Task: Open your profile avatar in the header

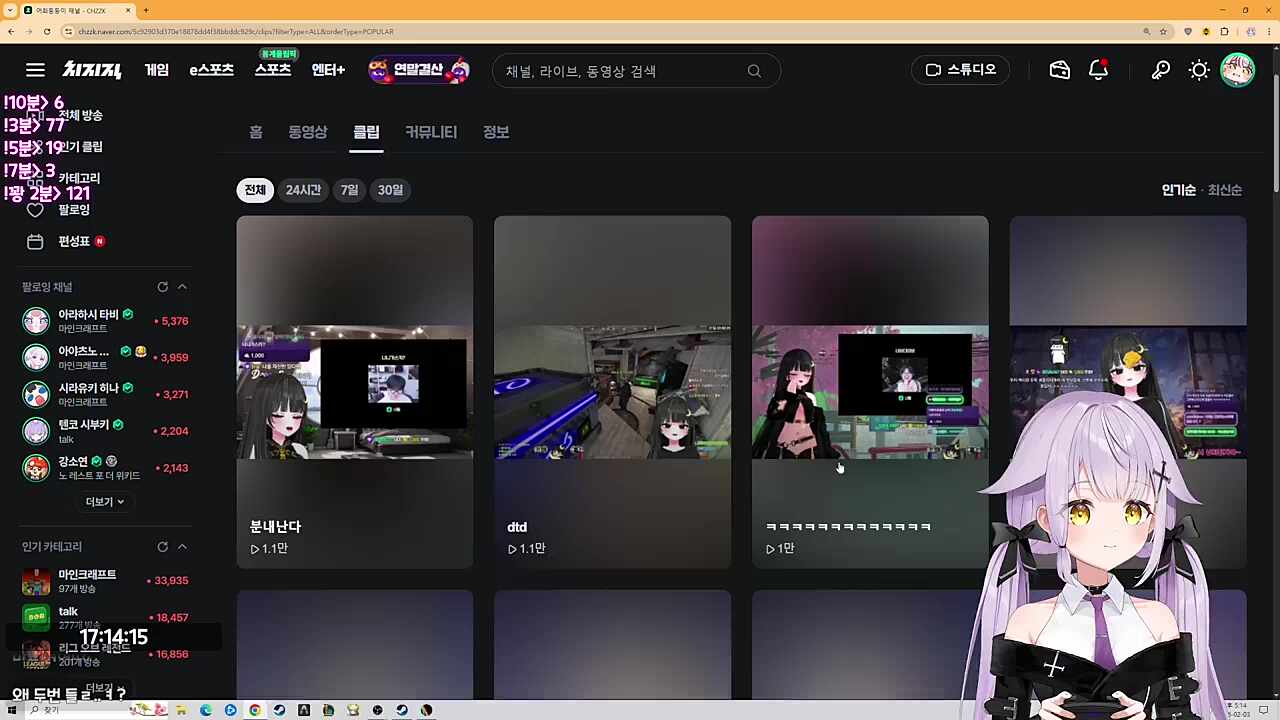Action: [1238, 70]
